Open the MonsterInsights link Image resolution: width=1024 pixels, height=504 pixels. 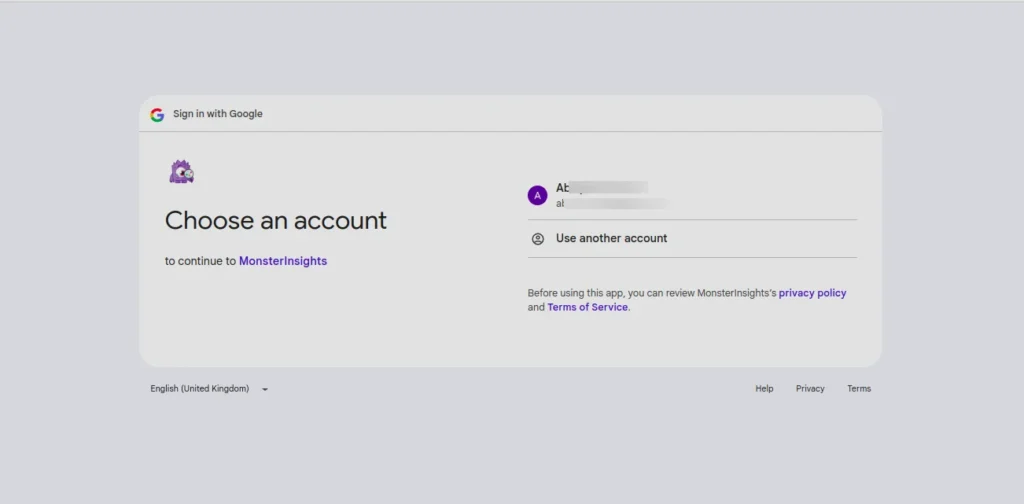283,261
